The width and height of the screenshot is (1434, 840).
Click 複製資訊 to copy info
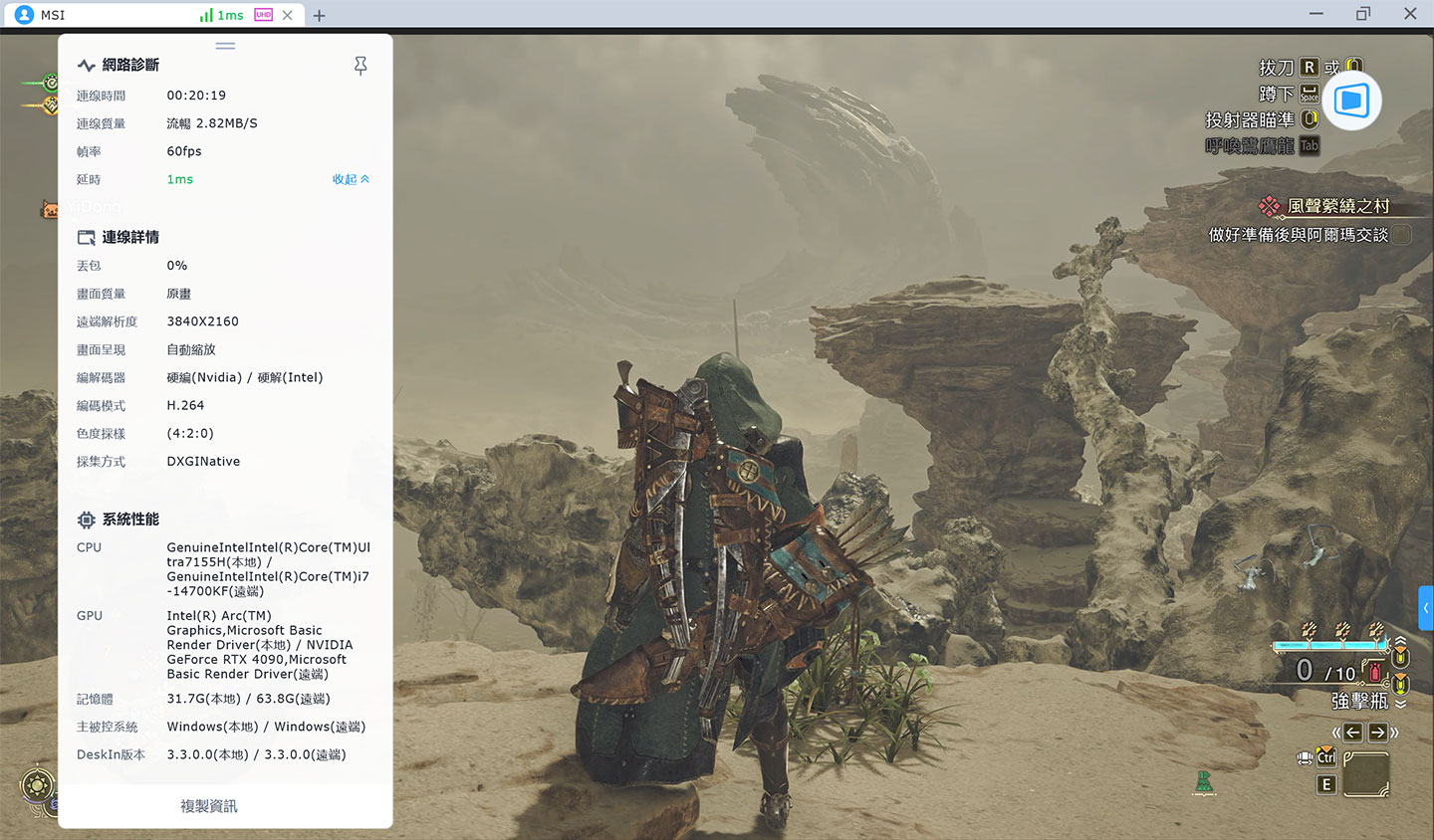[x=209, y=806]
